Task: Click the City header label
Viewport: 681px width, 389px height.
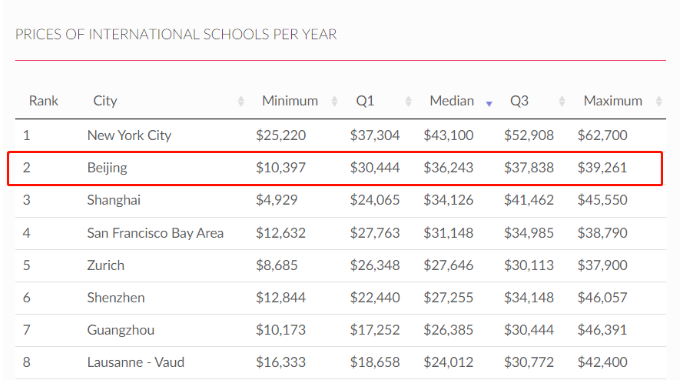Action: pyautogui.click(x=105, y=101)
